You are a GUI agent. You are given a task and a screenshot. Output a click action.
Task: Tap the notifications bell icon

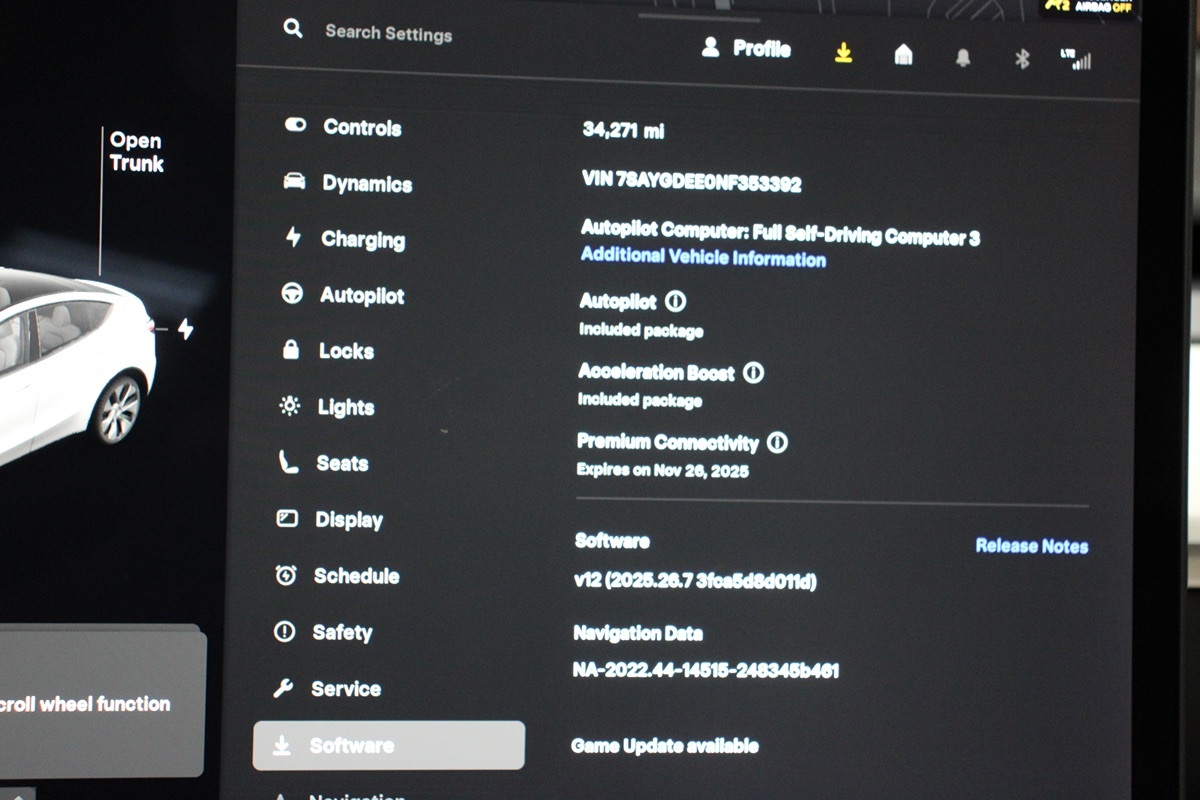[963, 58]
